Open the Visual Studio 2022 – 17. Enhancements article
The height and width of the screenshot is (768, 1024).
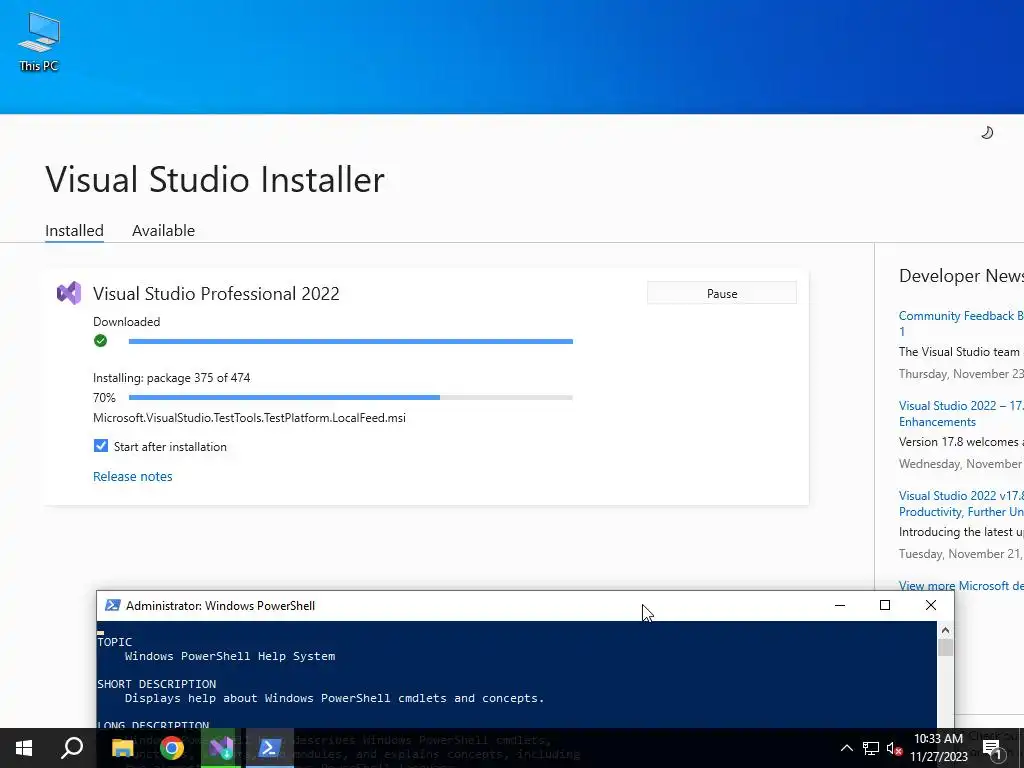point(961,413)
